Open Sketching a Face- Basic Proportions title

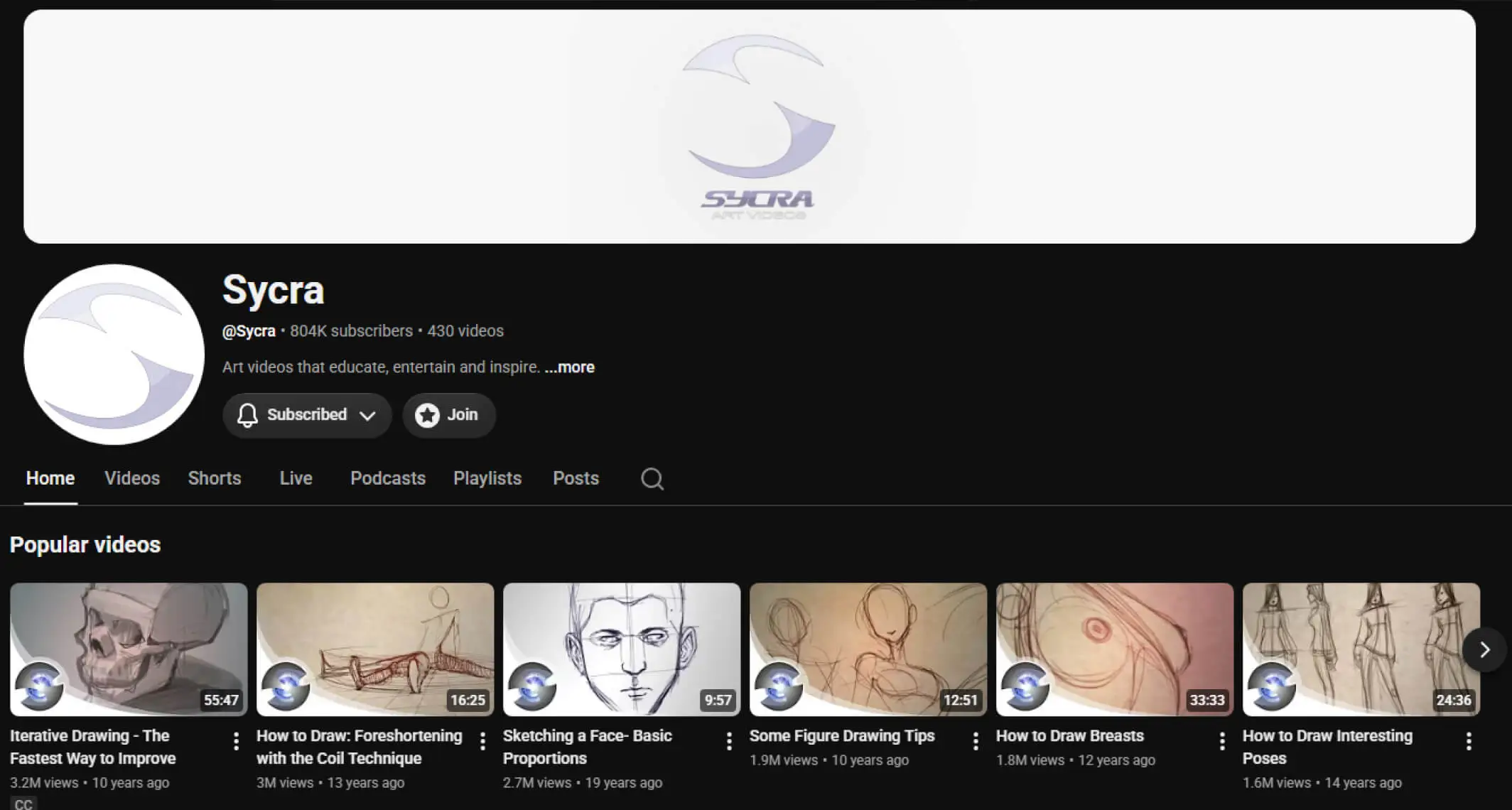coord(588,747)
